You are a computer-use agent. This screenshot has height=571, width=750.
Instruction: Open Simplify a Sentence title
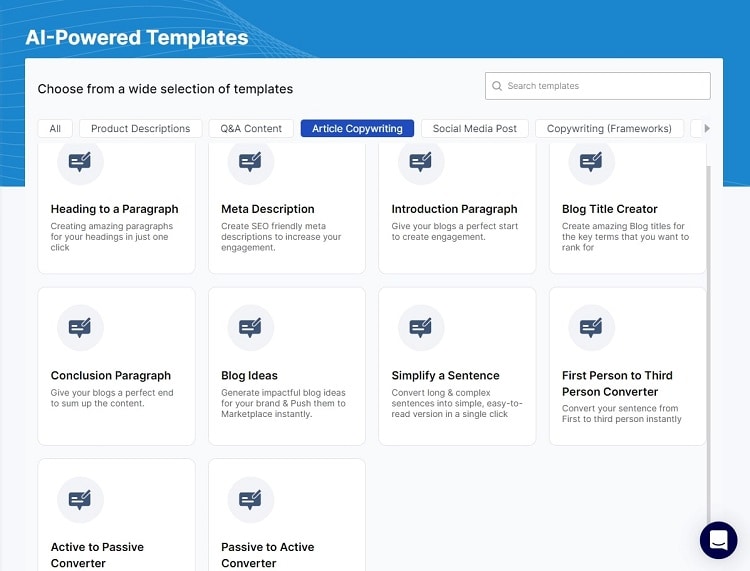click(445, 375)
